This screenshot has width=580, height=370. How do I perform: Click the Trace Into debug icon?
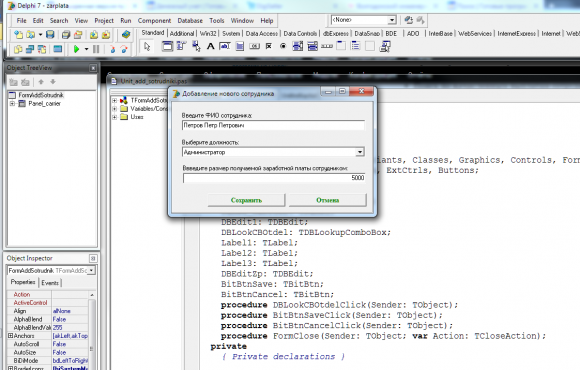pyautogui.click(x=112, y=49)
